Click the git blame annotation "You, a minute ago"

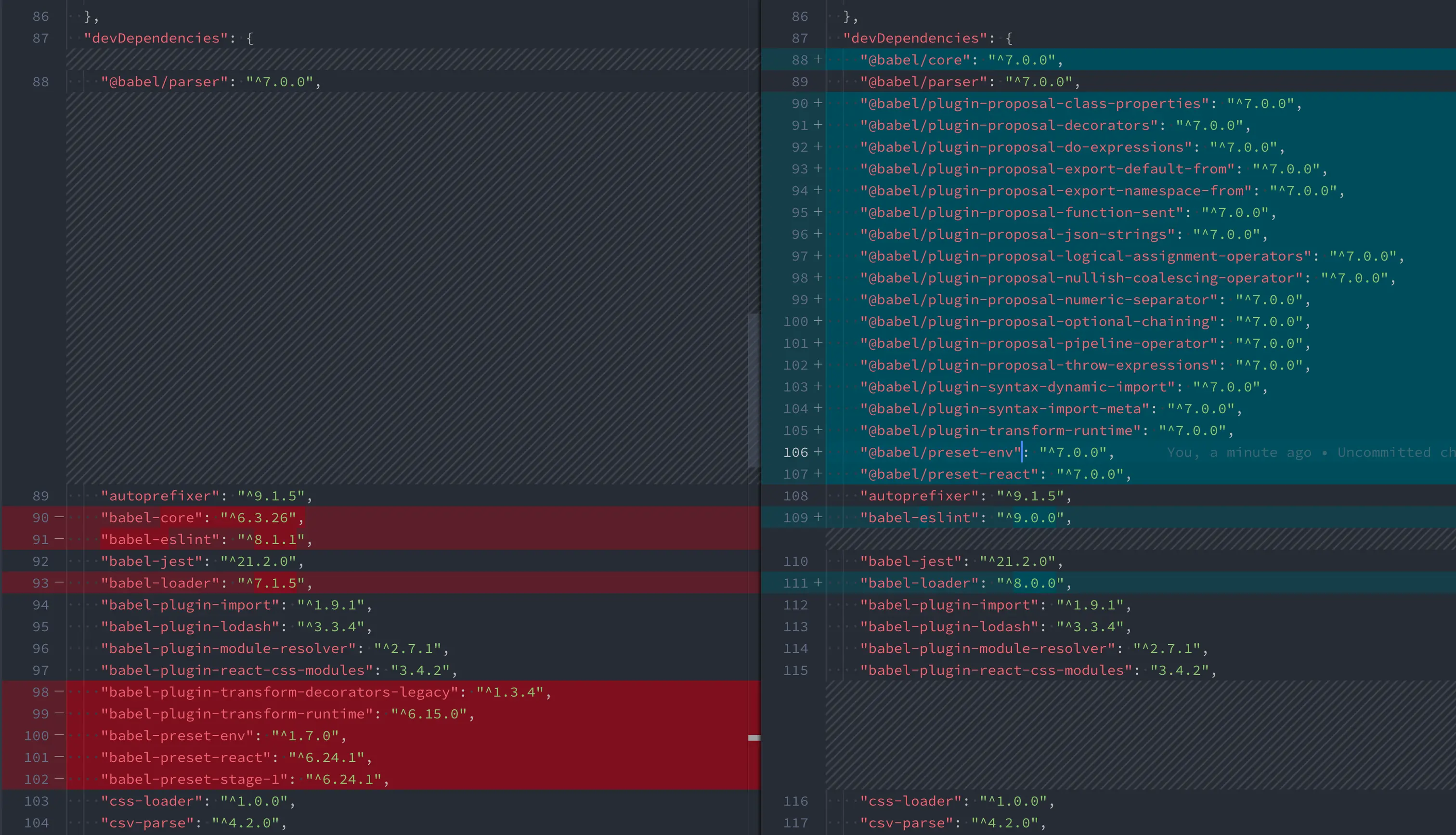[1238, 453]
